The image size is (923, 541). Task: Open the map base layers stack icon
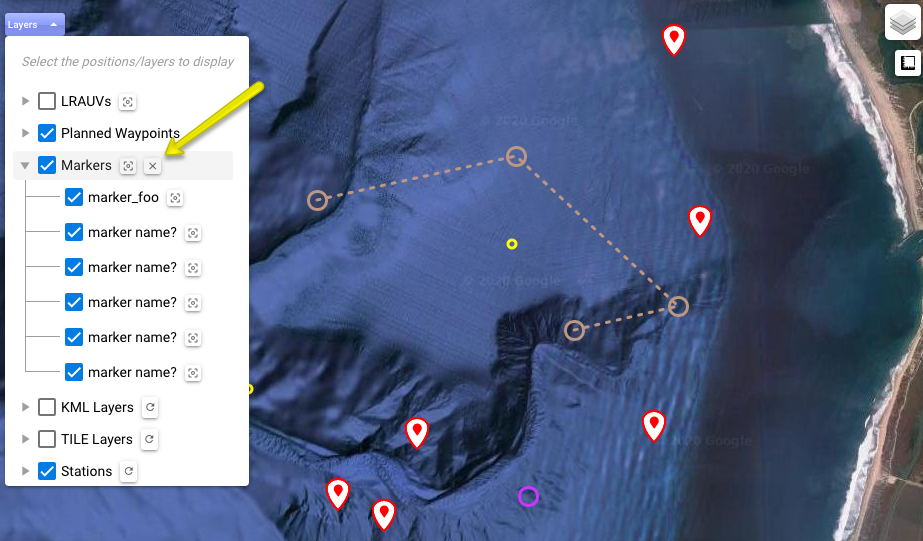click(x=902, y=22)
